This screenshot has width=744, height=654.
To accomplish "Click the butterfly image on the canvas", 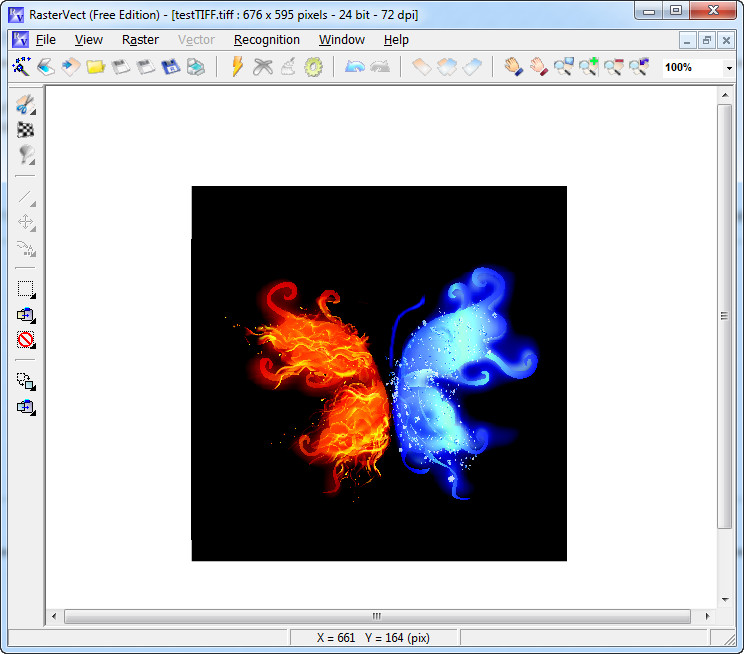I will (379, 374).
